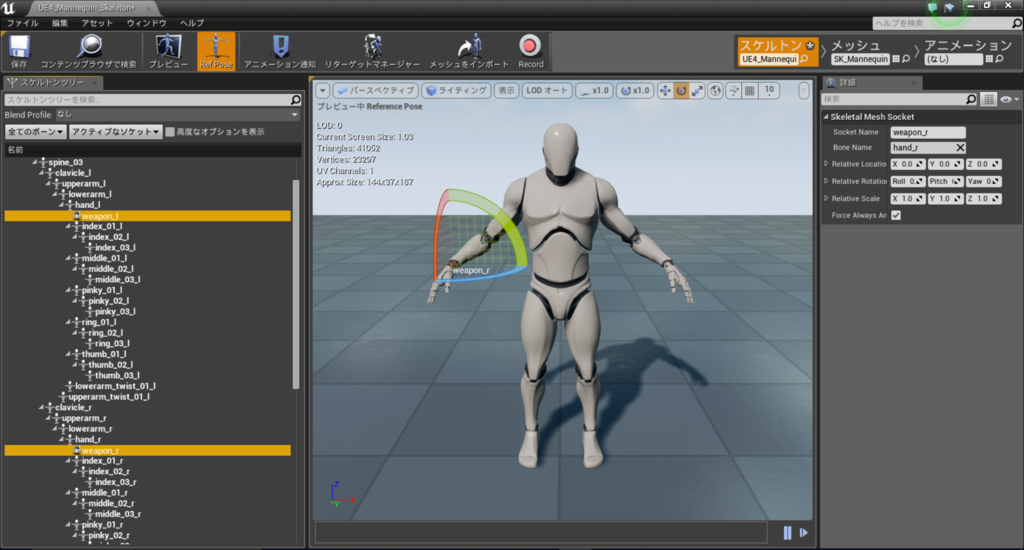Switch to the アニメーション mode tab
The width and height of the screenshot is (1024, 550).
pyautogui.click(x=968, y=45)
